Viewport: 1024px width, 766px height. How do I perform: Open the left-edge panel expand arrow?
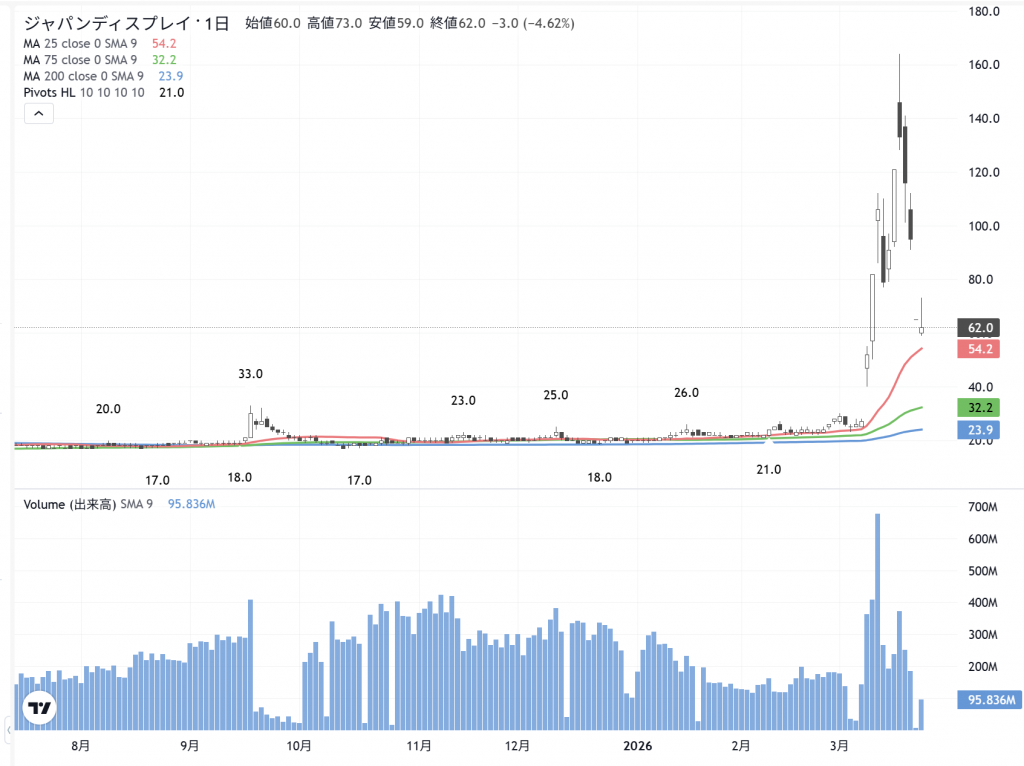pos(10,731)
